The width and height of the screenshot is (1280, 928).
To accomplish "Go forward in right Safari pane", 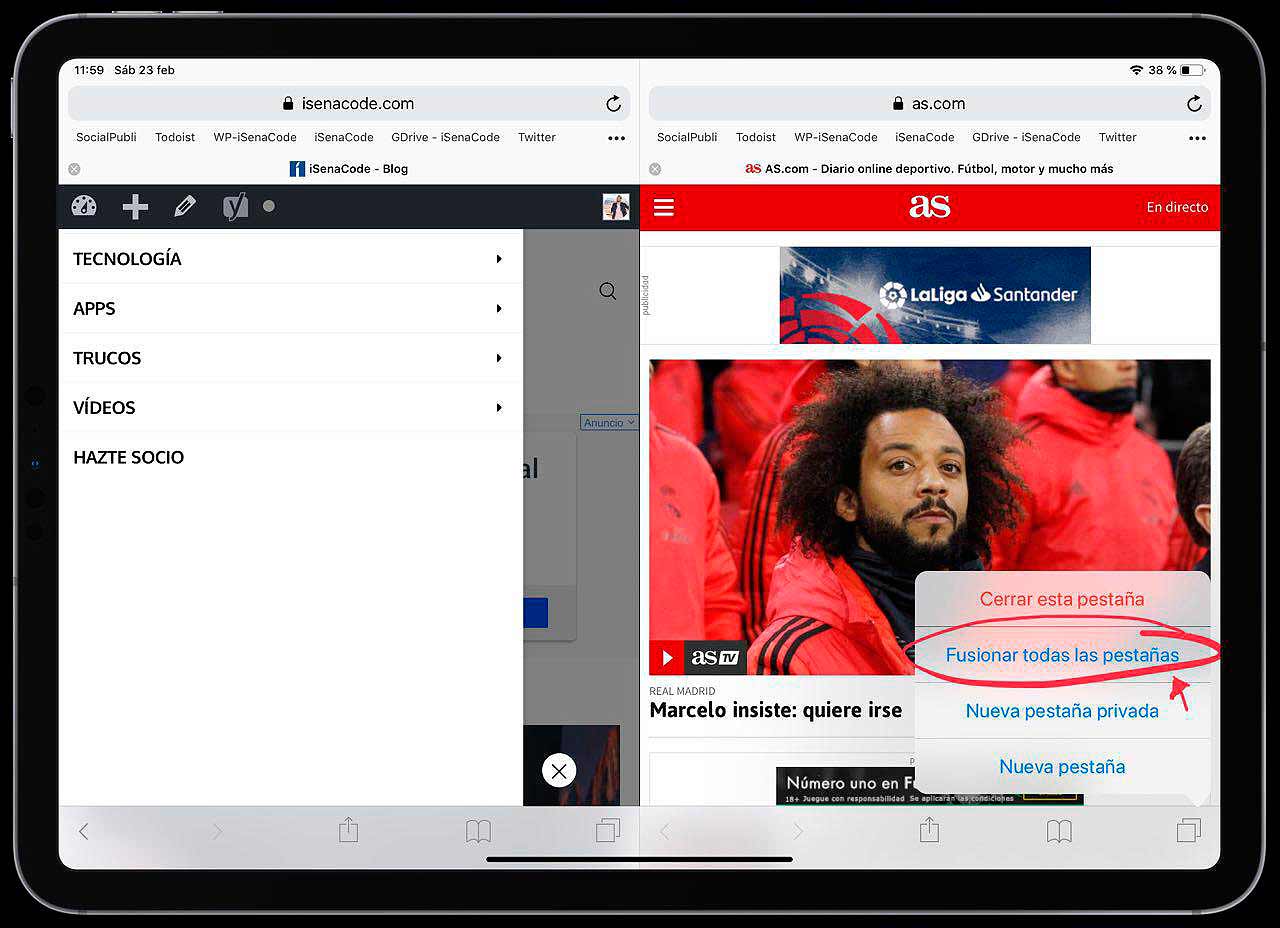I will click(x=798, y=831).
